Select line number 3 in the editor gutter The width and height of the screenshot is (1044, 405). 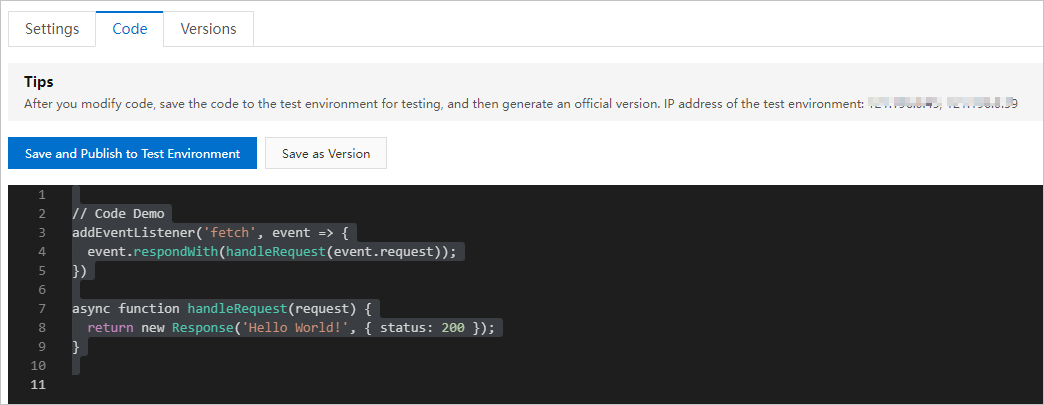coord(42,232)
